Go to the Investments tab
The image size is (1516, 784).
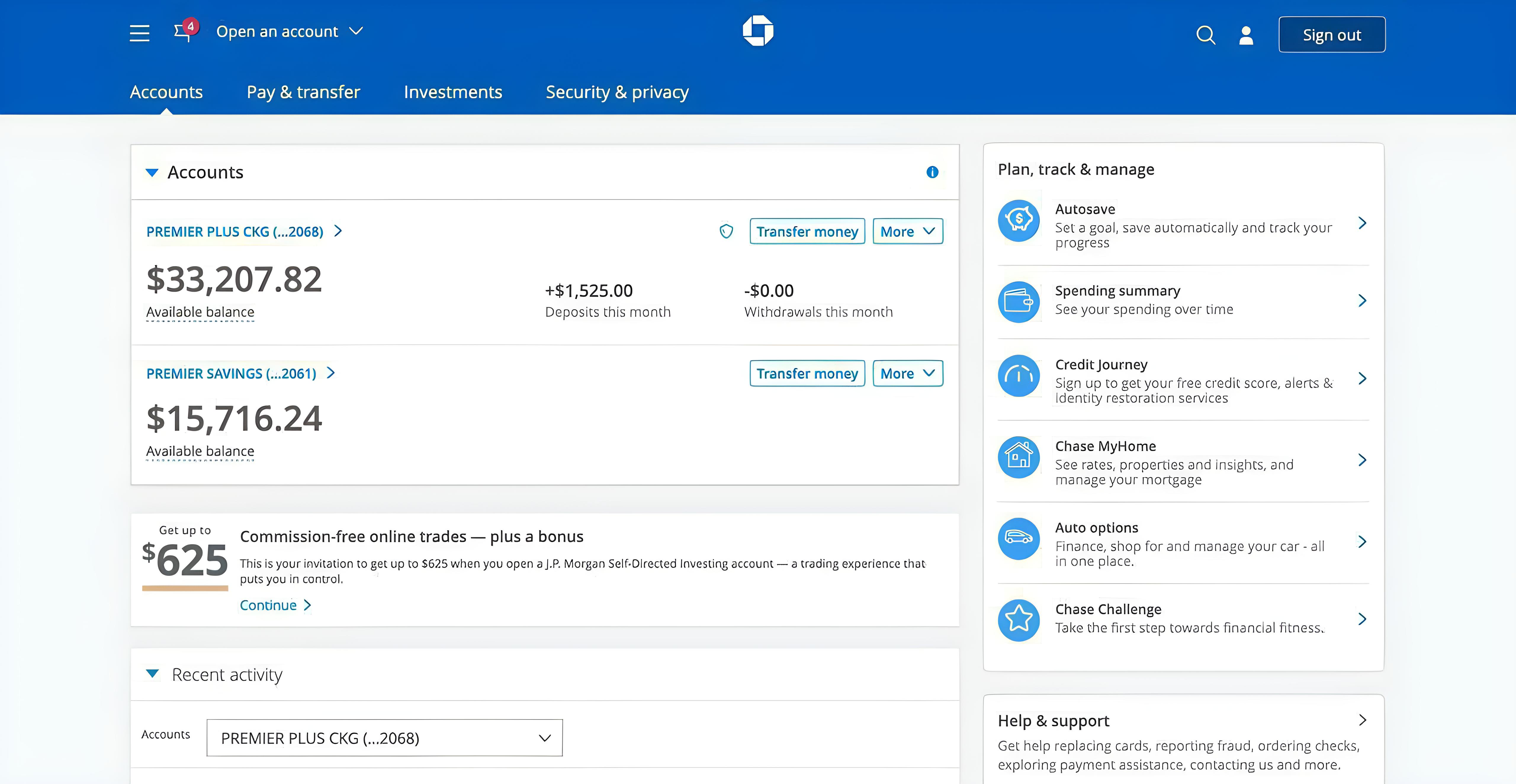click(x=452, y=92)
